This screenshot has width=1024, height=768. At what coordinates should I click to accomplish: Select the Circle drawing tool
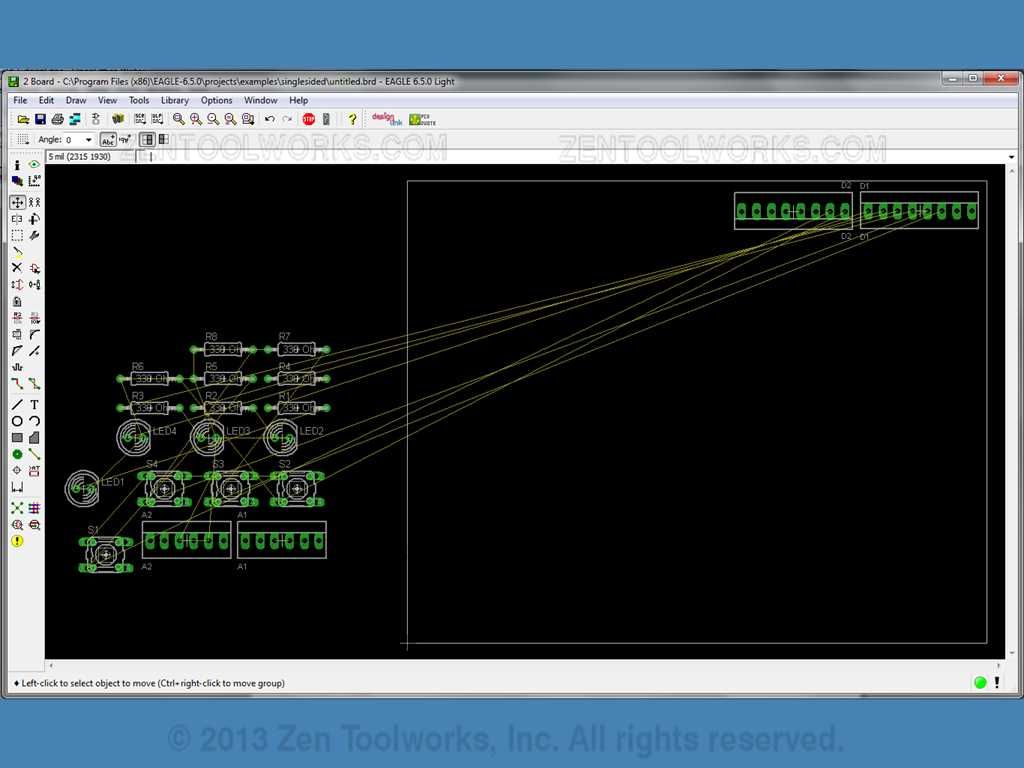17,421
